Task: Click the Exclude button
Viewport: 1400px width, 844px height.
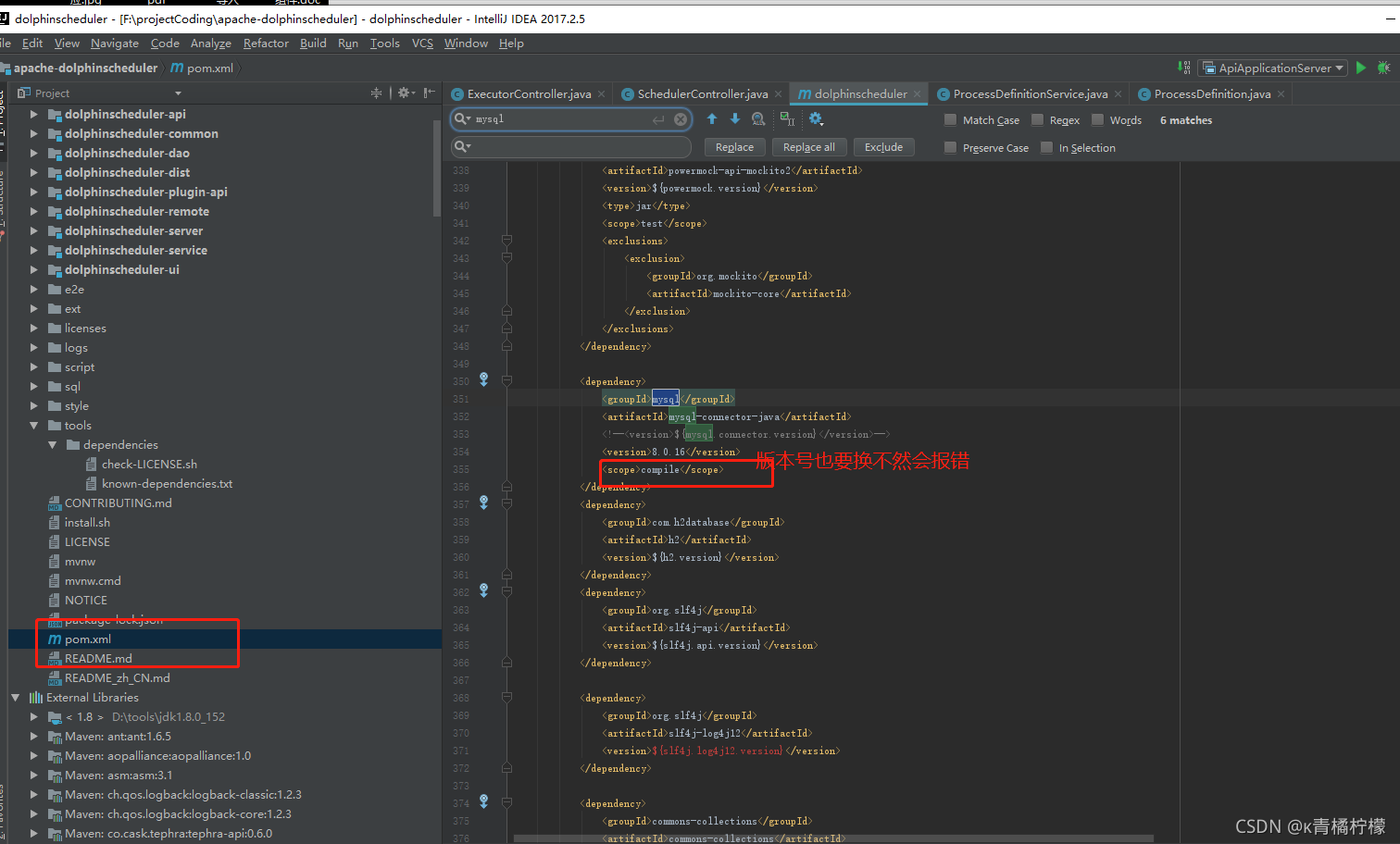Action: 883,147
